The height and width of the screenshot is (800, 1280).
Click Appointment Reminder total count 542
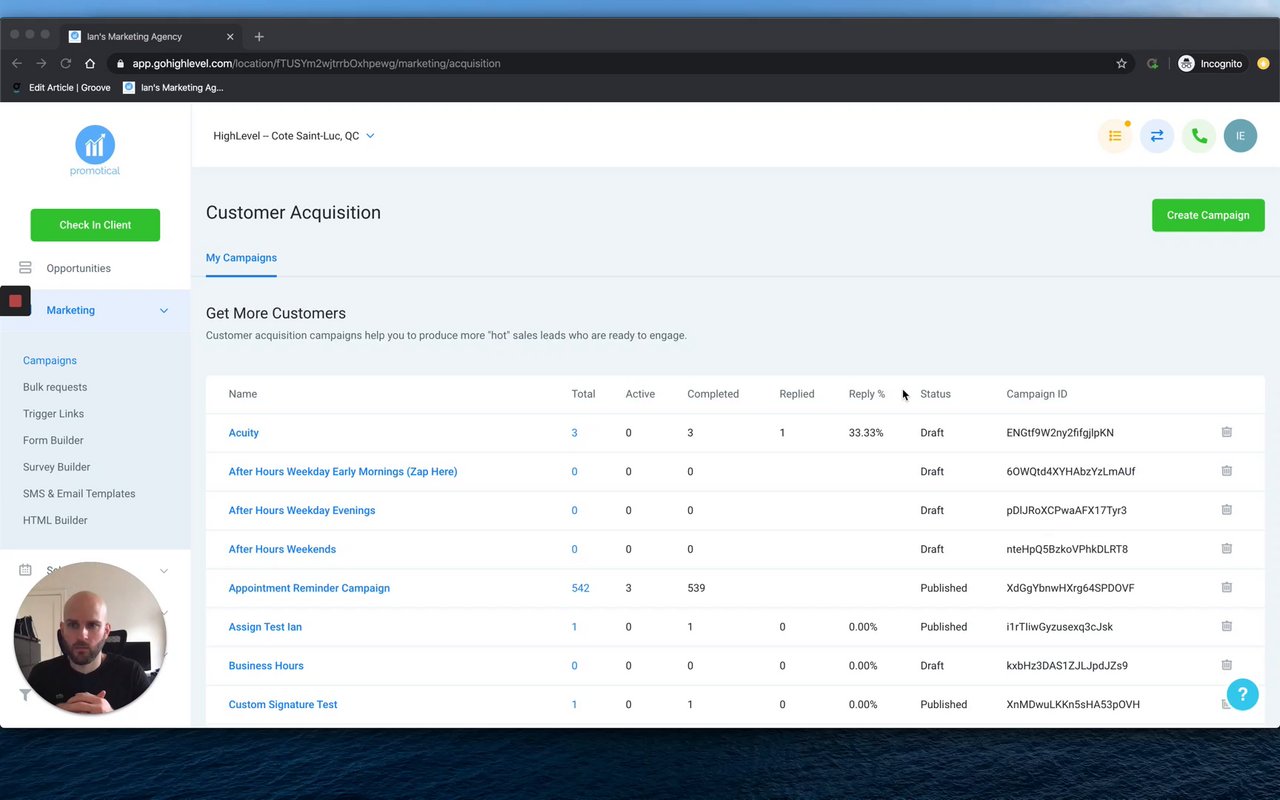click(x=580, y=588)
